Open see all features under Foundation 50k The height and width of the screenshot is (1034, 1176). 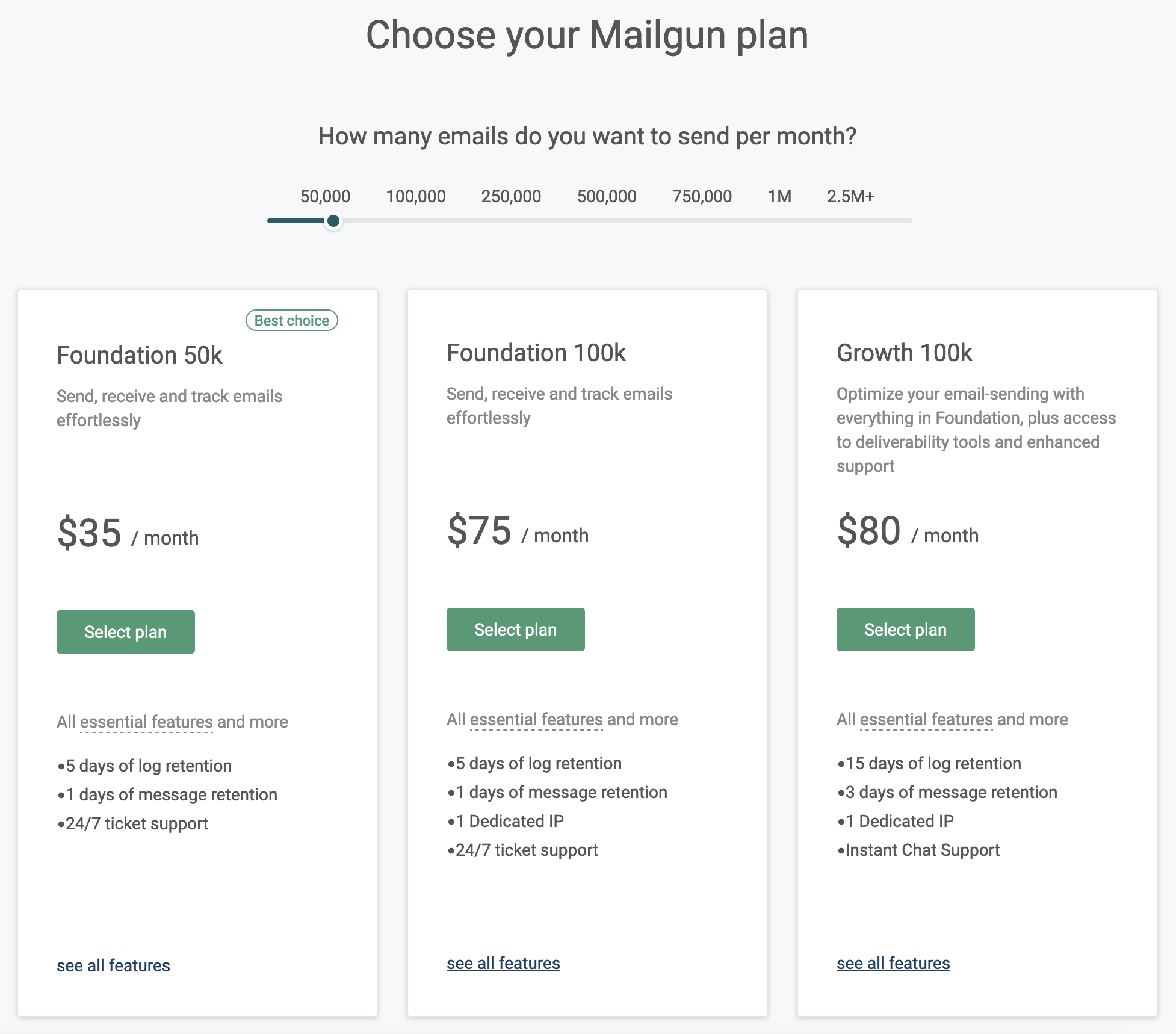tap(113, 965)
